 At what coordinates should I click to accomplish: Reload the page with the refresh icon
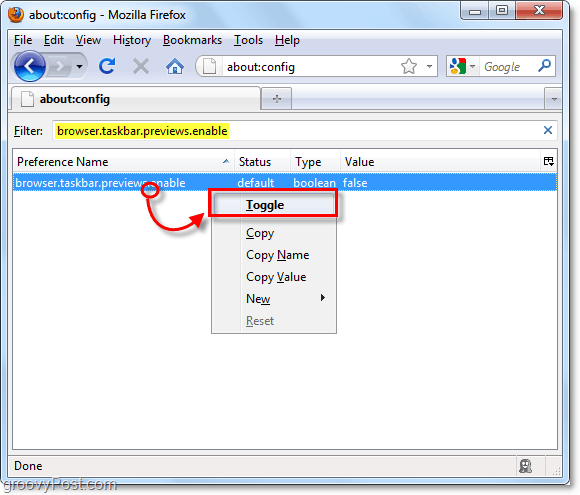pos(107,67)
